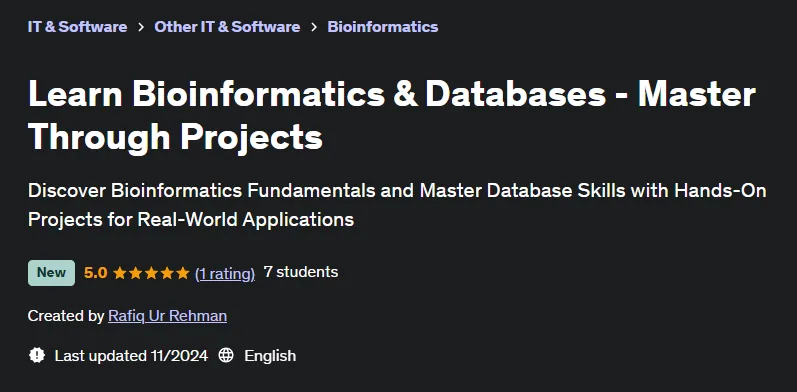Open the Other IT & Software breadcrumb
Viewport: 797px width, 392px height.
(227, 26)
